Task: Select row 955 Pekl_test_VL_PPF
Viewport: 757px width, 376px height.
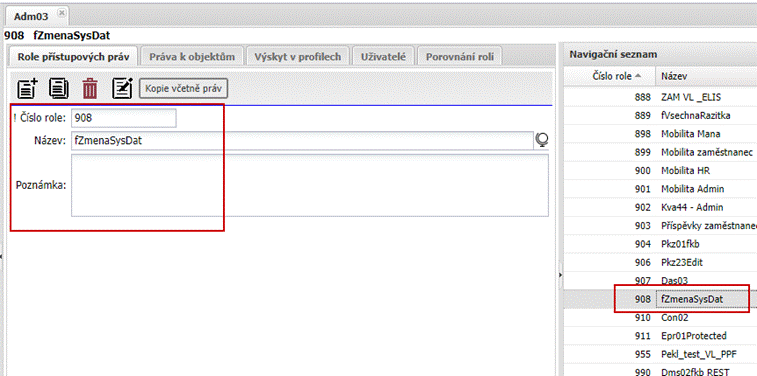Action: (660, 354)
